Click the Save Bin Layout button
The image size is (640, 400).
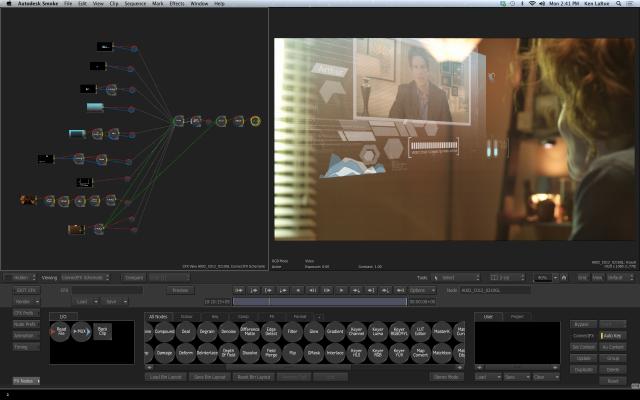tap(209, 377)
